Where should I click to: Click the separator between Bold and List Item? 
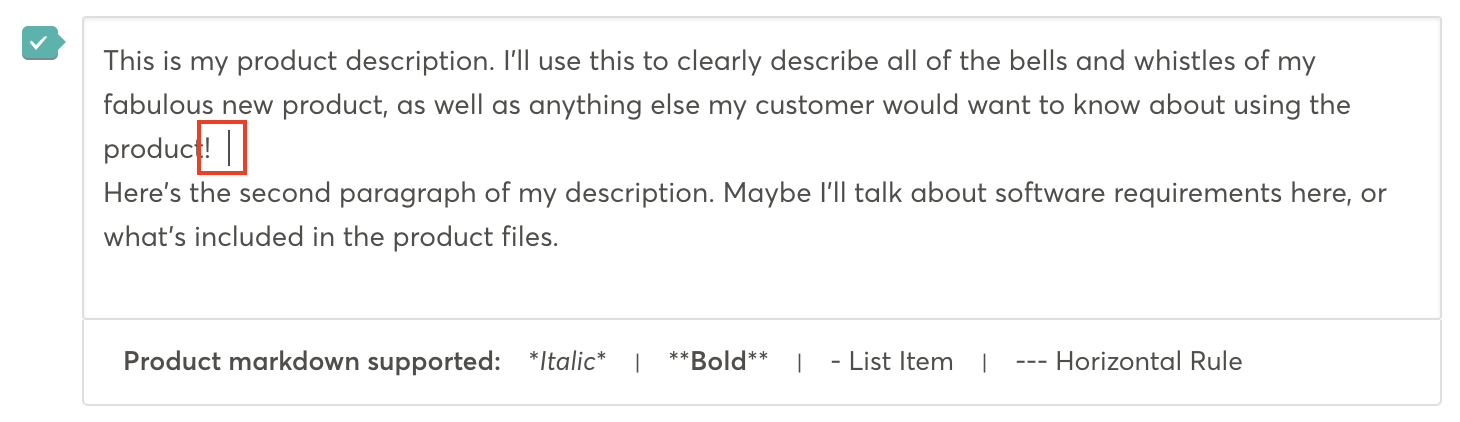click(x=799, y=362)
